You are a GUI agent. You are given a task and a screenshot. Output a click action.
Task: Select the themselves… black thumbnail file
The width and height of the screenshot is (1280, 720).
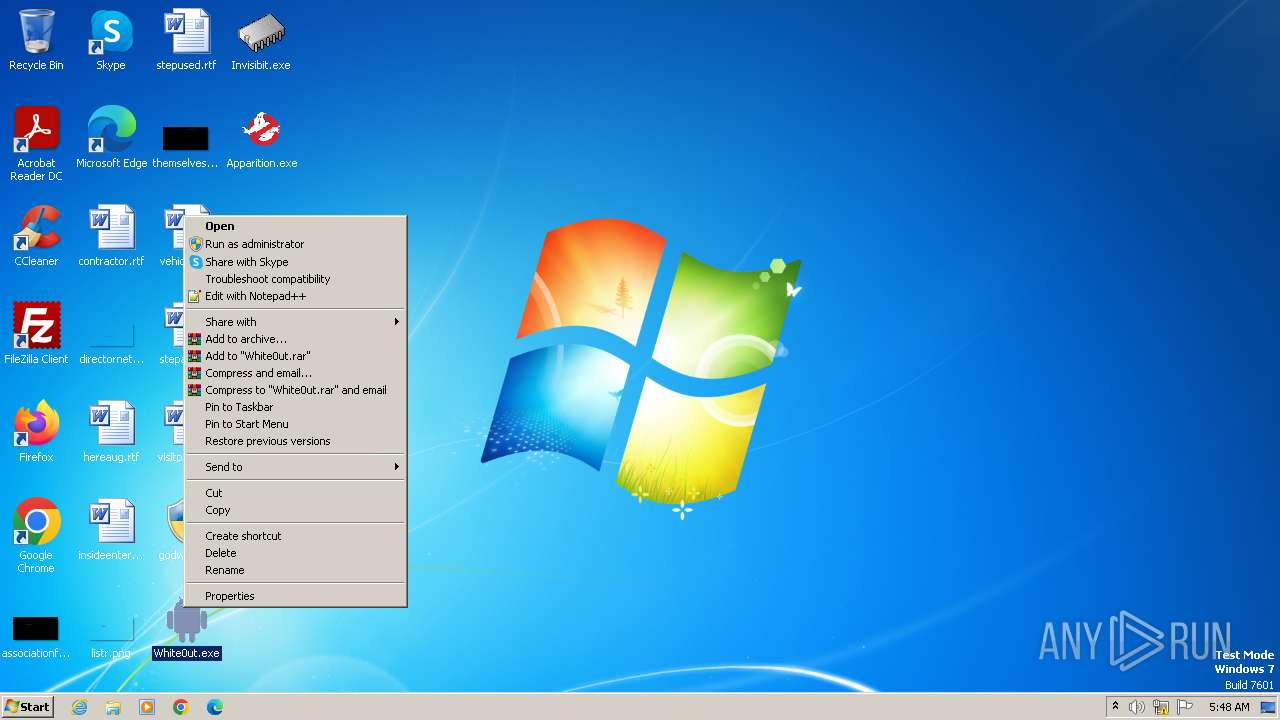(x=186, y=145)
